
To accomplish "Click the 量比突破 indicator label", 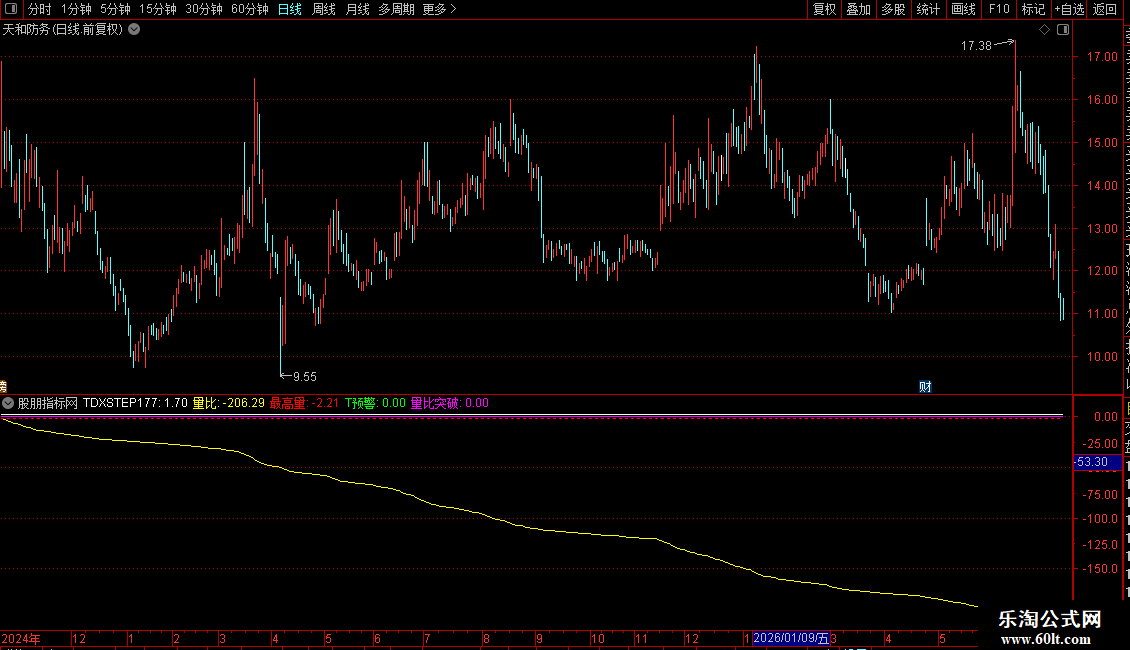I will tap(450, 404).
